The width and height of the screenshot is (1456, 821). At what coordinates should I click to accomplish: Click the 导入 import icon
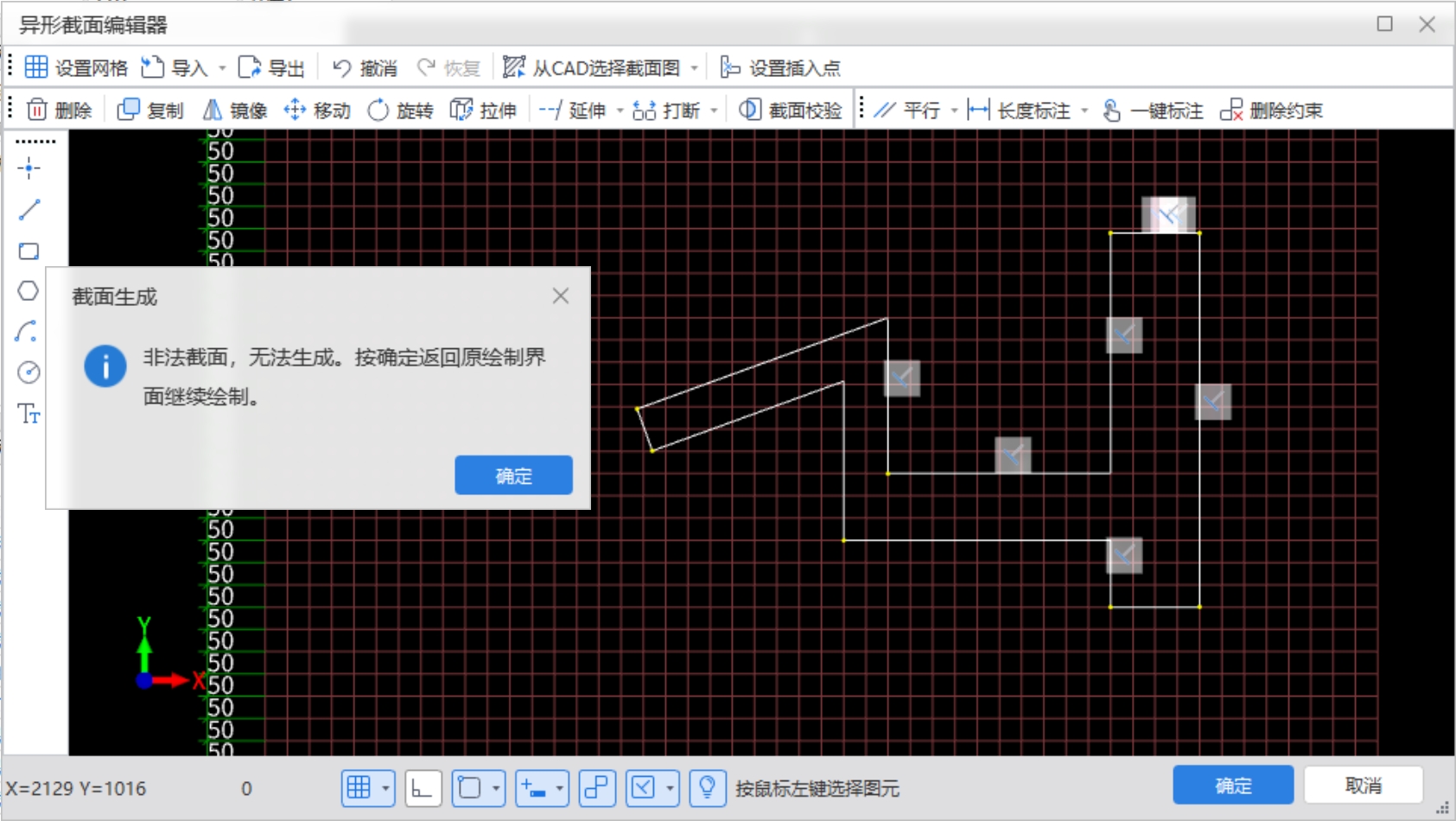click(x=153, y=67)
